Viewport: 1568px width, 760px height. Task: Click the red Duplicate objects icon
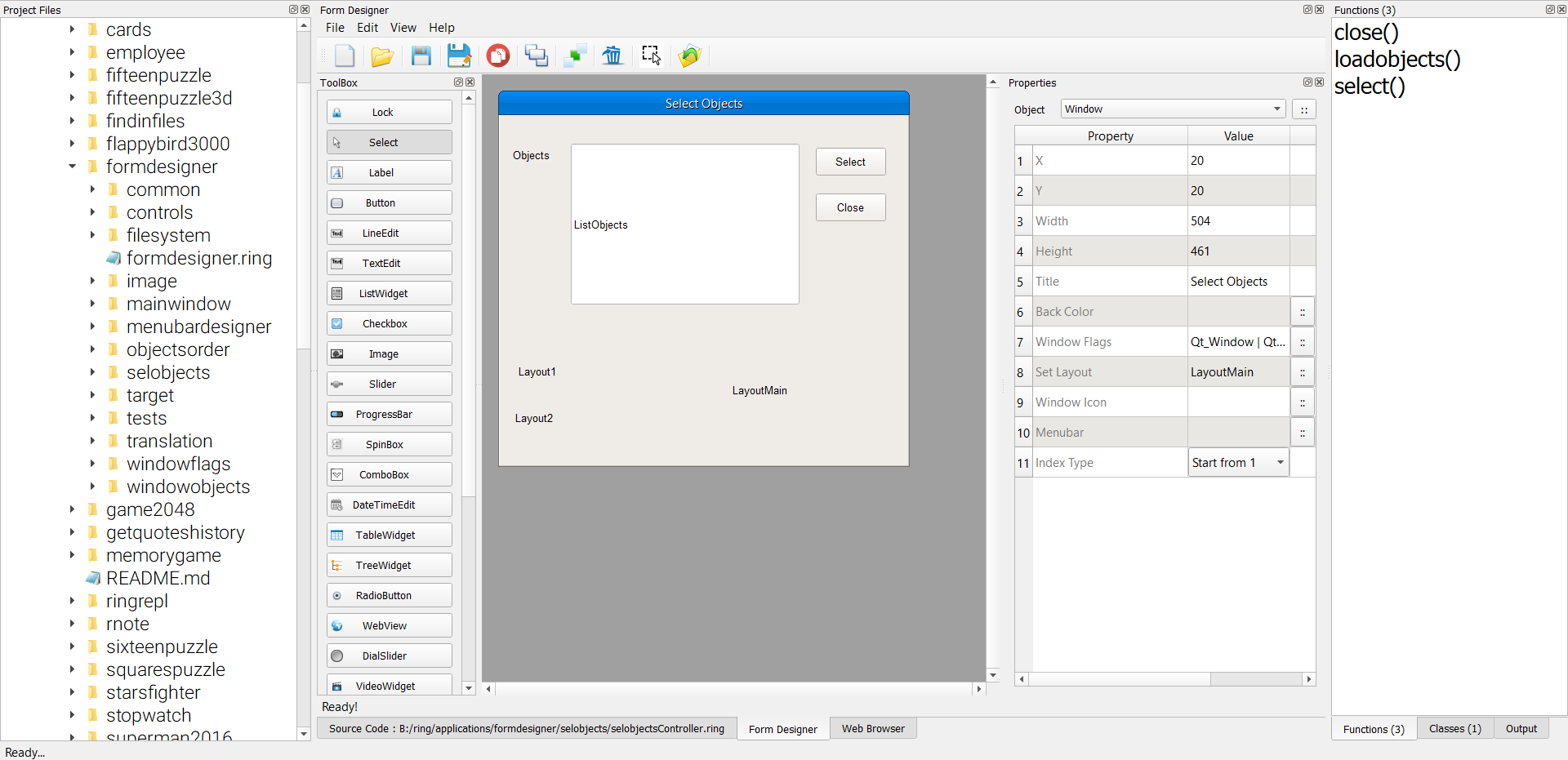click(497, 56)
